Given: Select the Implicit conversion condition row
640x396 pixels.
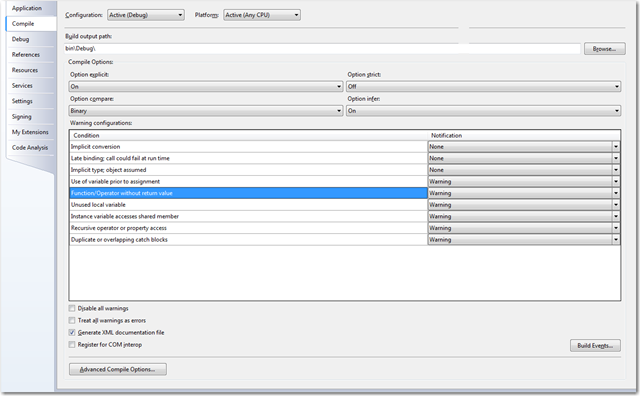Looking at the screenshot, I should pos(249,147).
